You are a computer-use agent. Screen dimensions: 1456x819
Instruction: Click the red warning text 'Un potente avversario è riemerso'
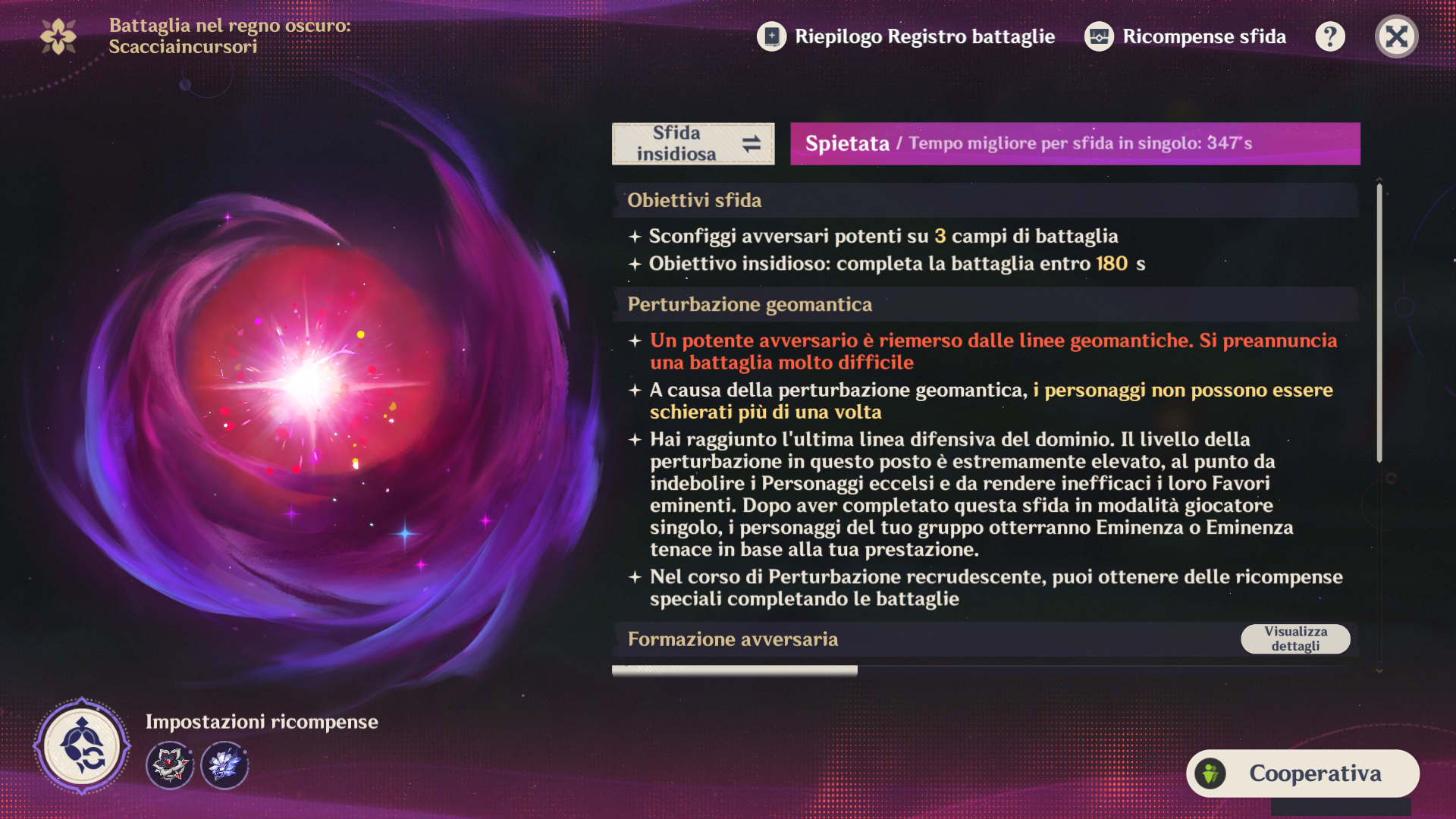pyautogui.click(x=993, y=351)
